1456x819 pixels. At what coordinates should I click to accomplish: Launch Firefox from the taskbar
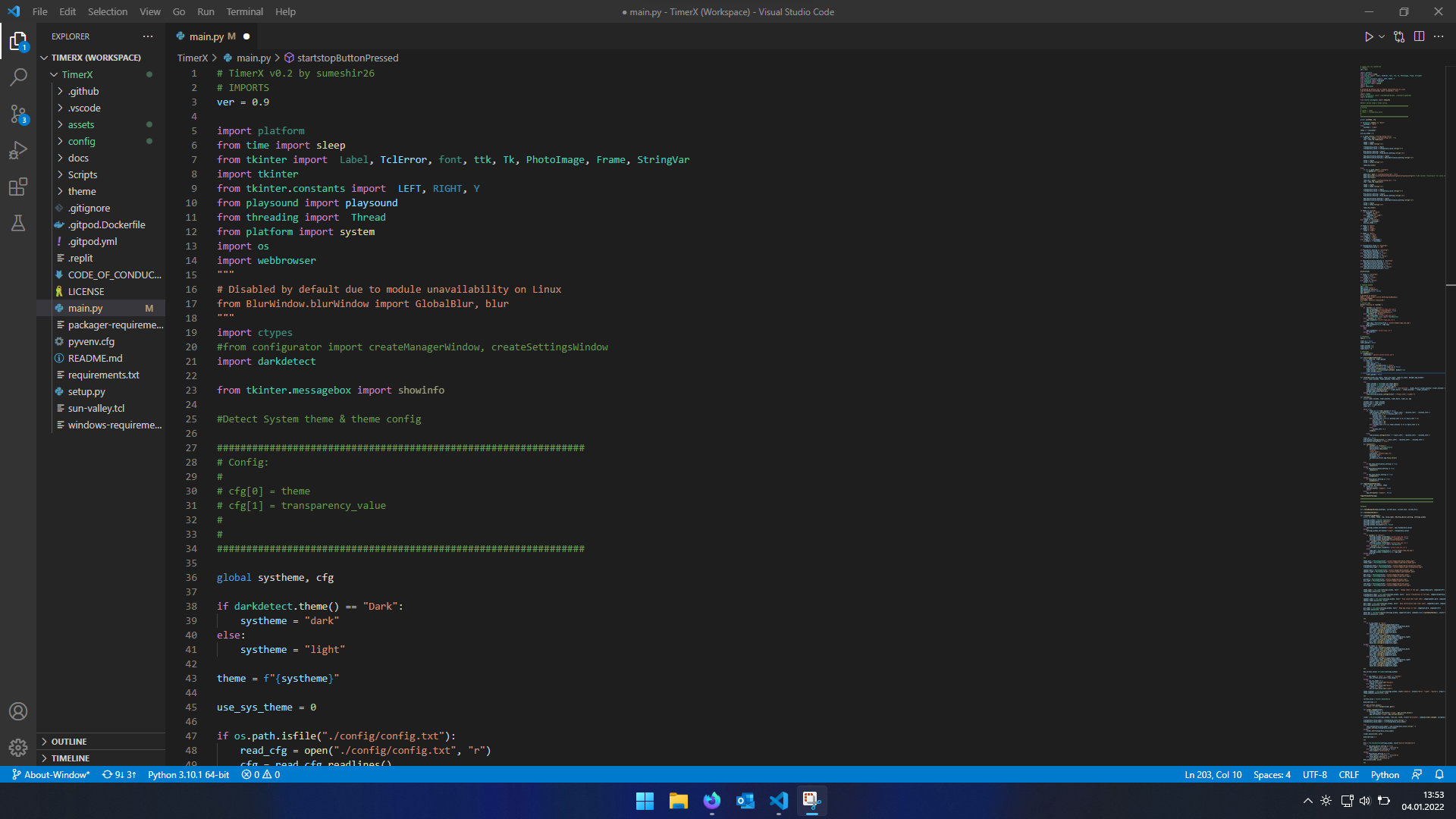pyautogui.click(x=711, y=801)
